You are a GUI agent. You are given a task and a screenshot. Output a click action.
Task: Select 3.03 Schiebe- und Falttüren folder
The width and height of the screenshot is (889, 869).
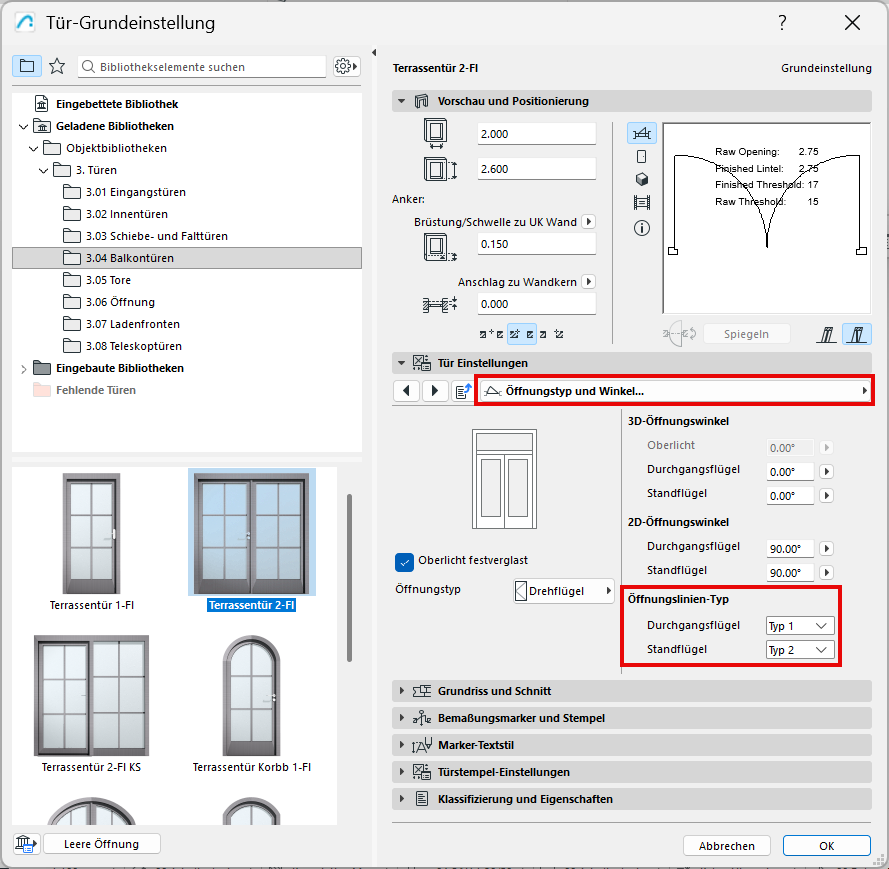click(x=145, y=236)
